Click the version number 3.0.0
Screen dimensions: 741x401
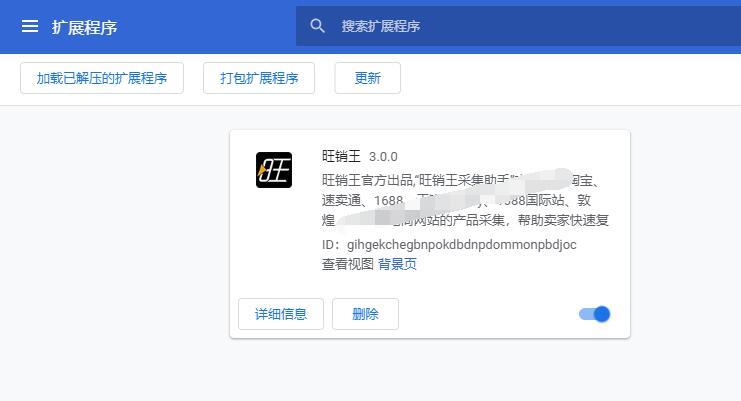tap(383, 157)
